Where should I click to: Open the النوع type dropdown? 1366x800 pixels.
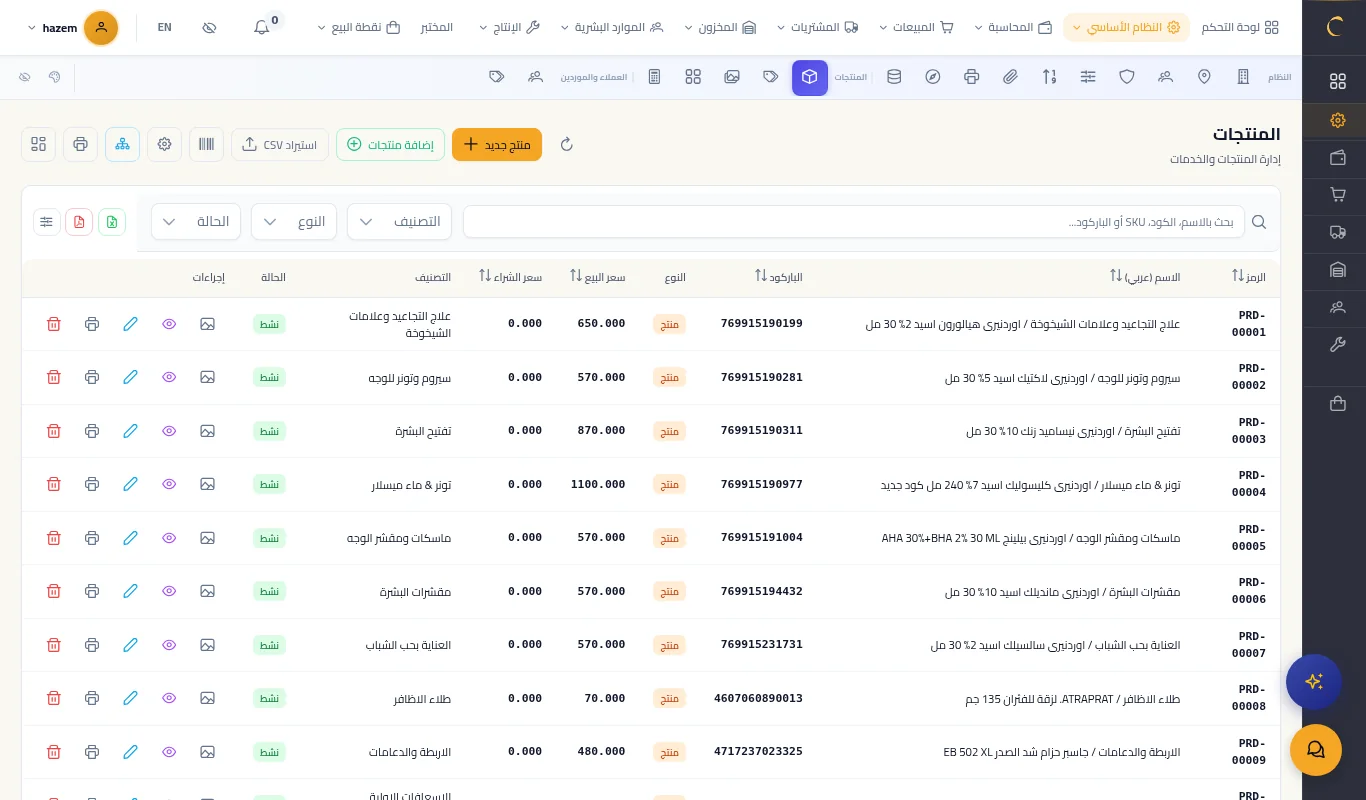click(294, 221)
